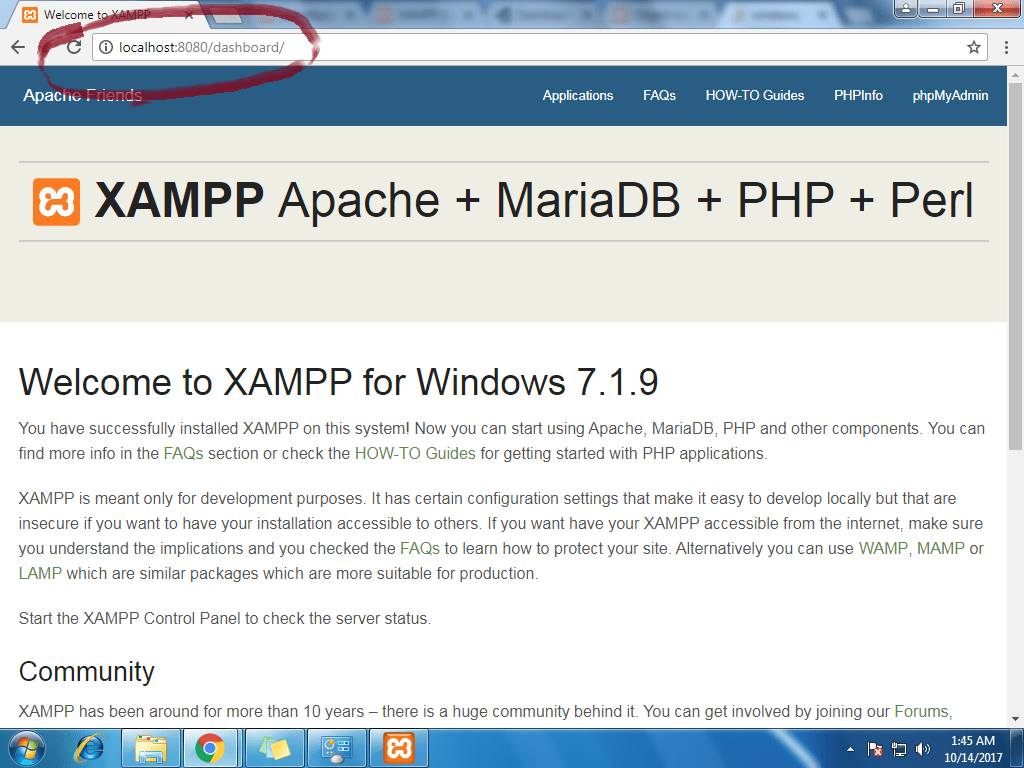Visit the Forums link under Community
The image size is (1024, 768).
921,711
